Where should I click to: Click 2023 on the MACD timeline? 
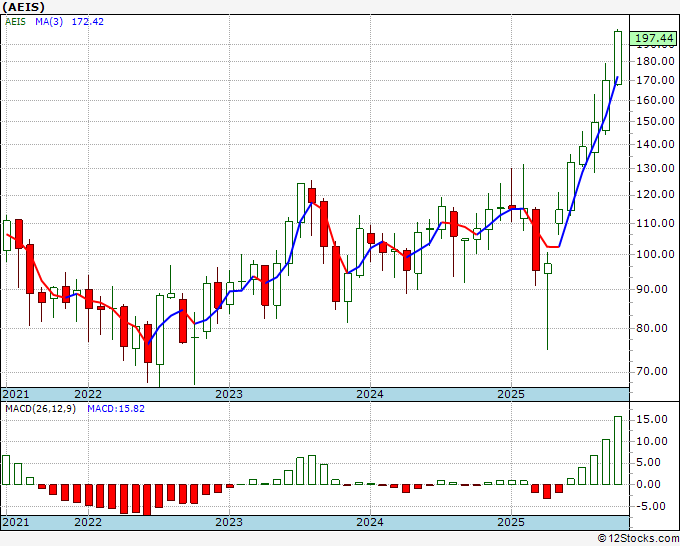[229, 522]
